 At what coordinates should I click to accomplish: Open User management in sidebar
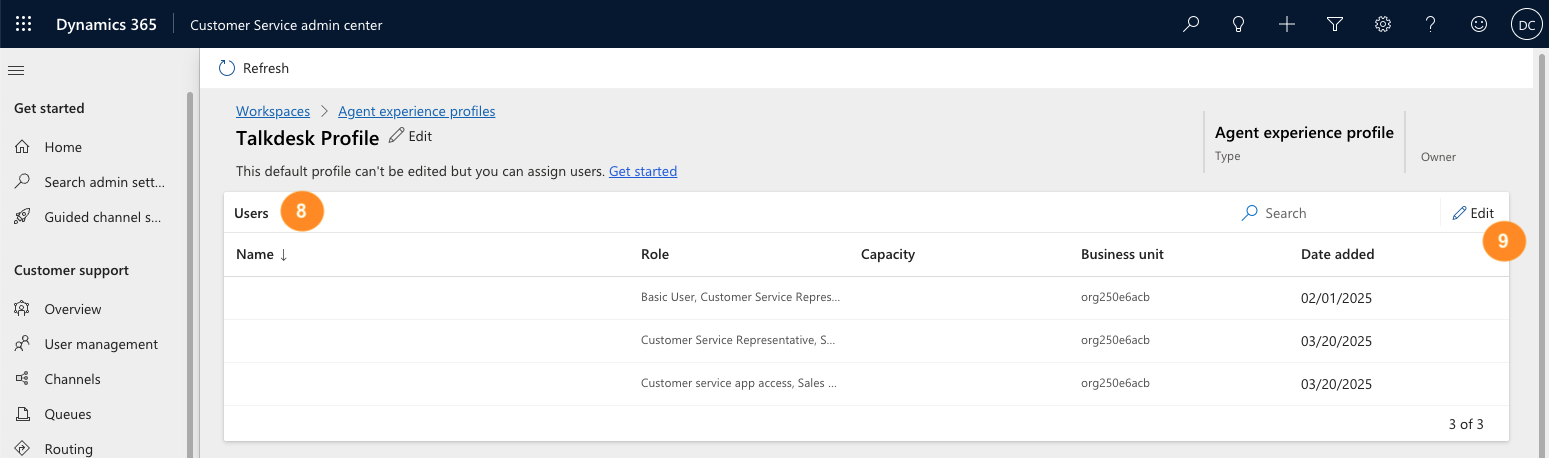pyautogui.click(x=101, y=344)
